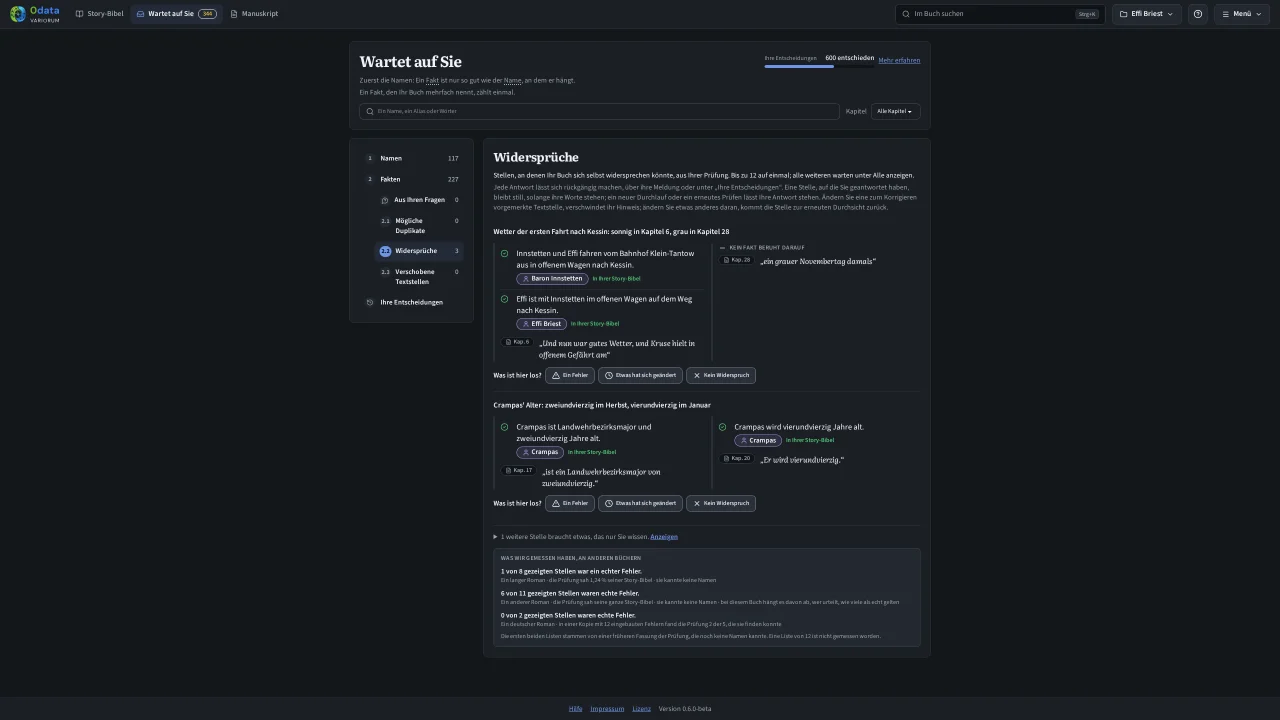The height and width of the screenshot is (720, 1280).
Task: Open the Kap. 20 chapter reference
Action: pyautogui.click(x=737, y=458)
